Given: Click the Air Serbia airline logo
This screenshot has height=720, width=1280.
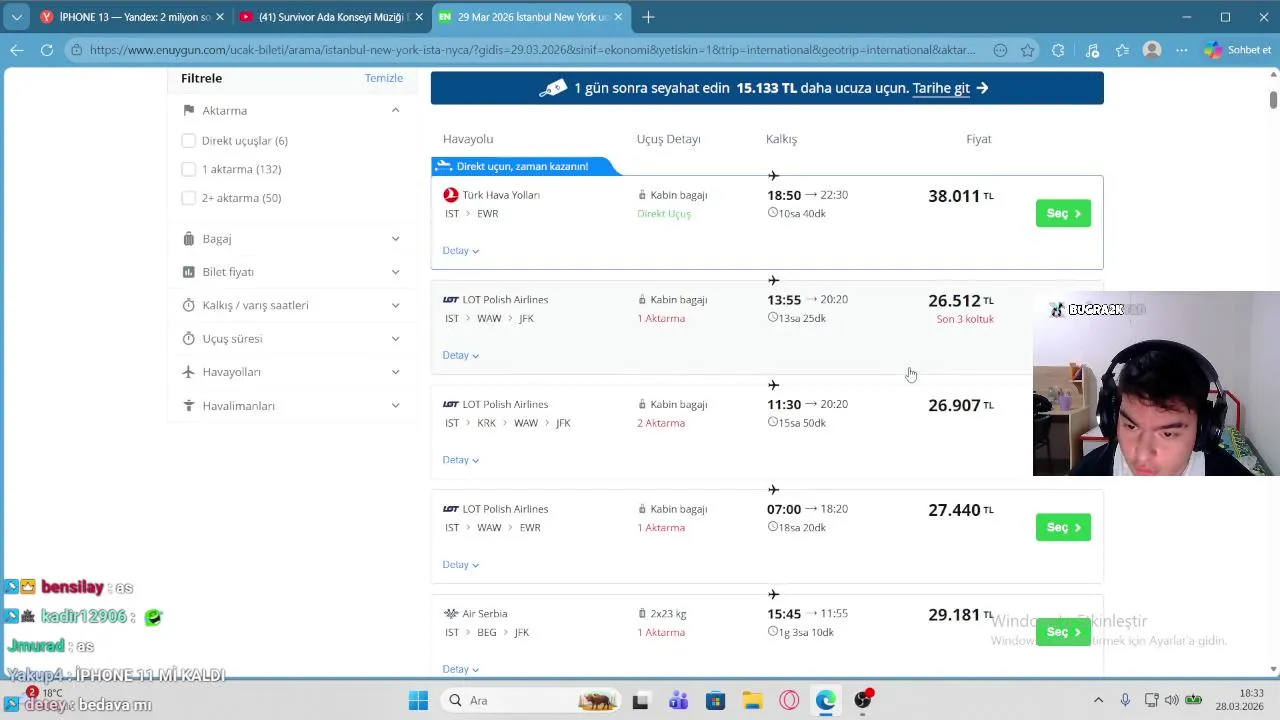Looking at the screenshot, I should pyautogui.click(x=451, y=614).
